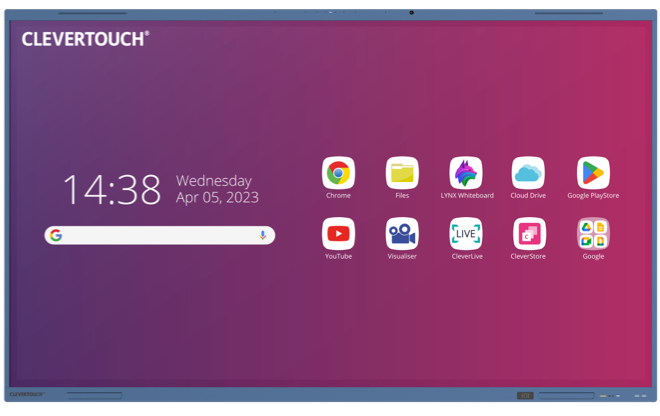Open the CleverStore app
Viewport: 660px width, 416px height.
click(529, 234)
